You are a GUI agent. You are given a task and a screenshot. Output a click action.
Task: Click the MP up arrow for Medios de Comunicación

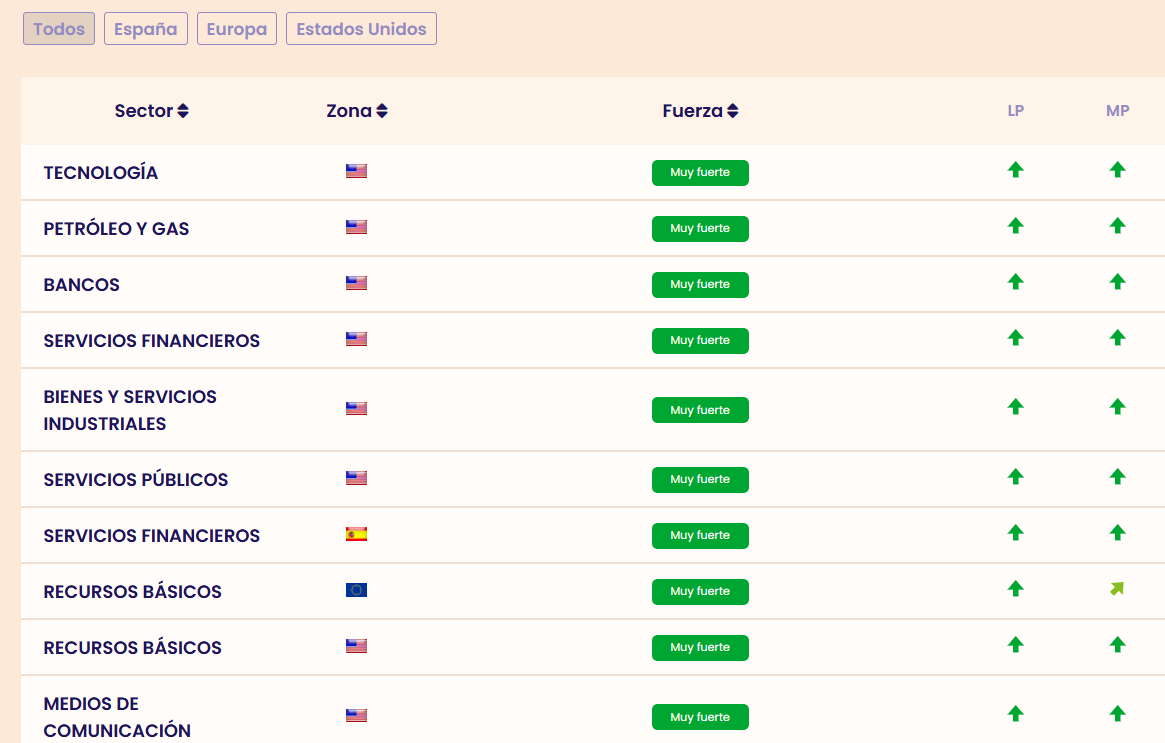pos(1117,714)
